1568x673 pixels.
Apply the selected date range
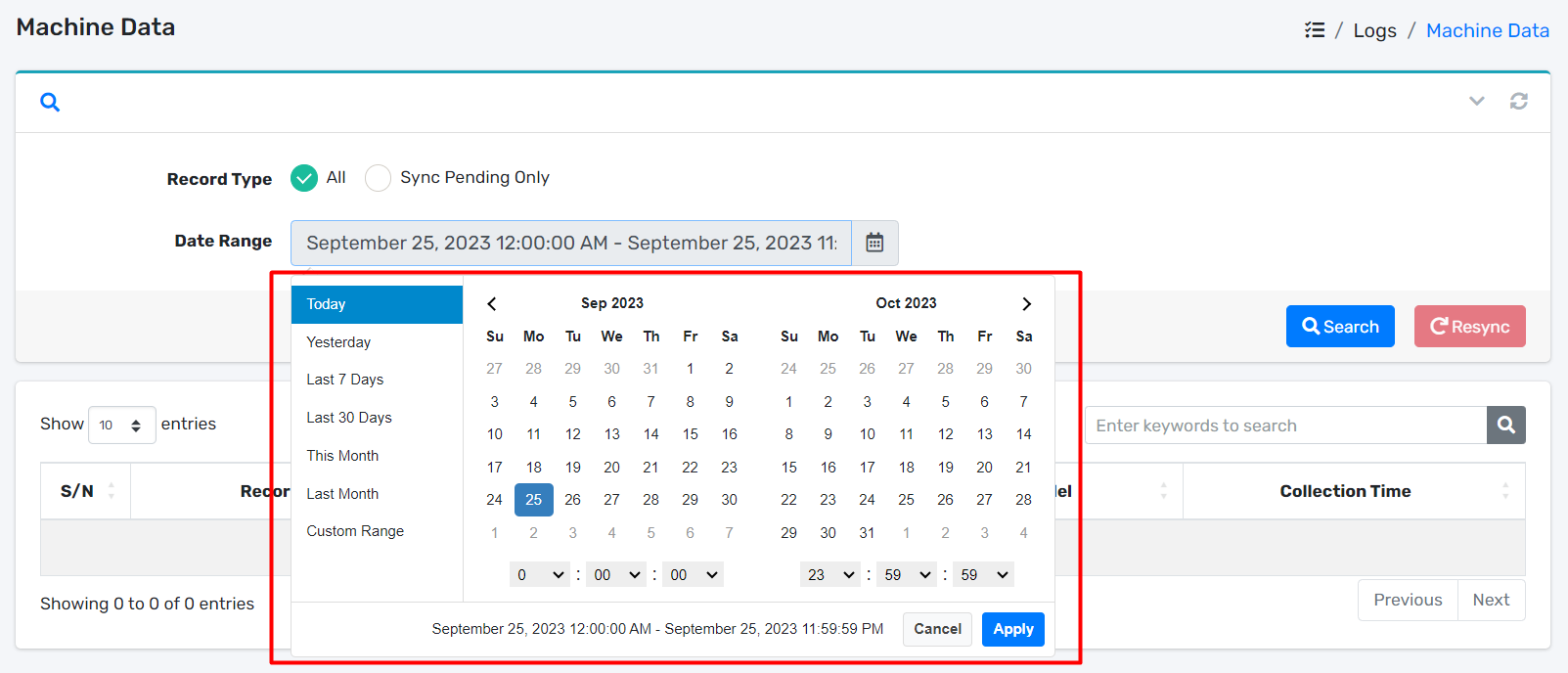(1012, 629)
